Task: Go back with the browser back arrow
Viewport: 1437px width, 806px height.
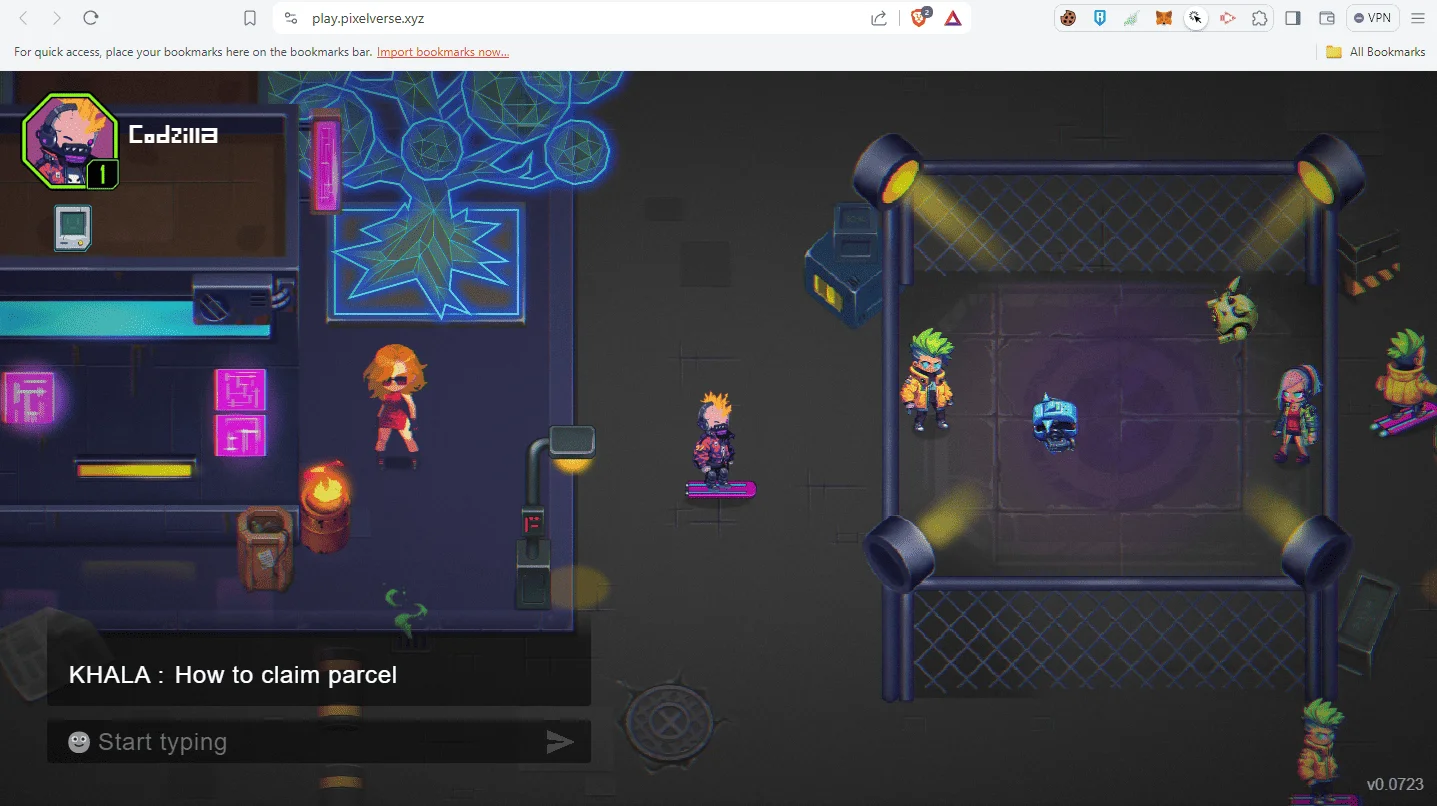Action: click(x=24, y=18)
